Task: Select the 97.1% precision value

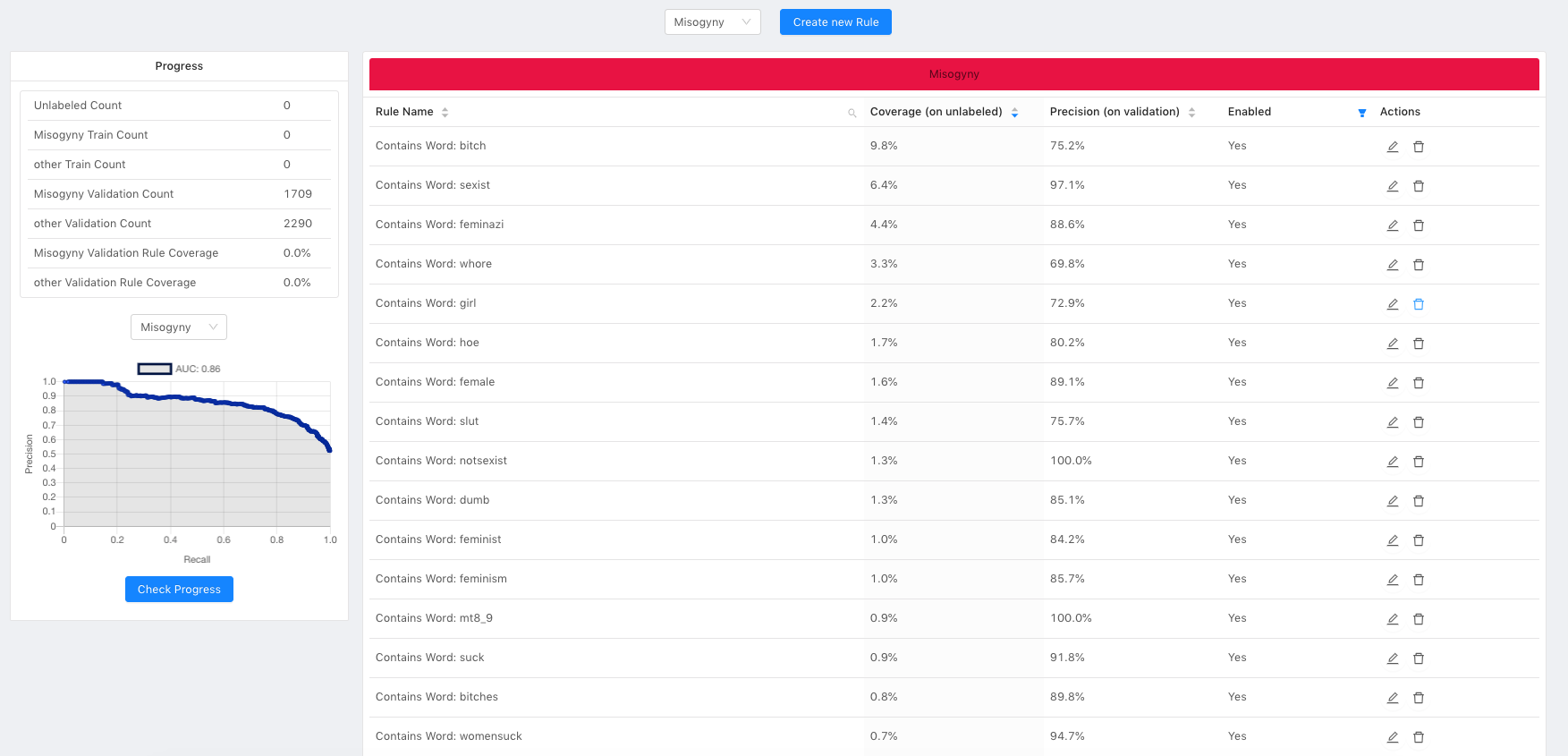Action: click(1067, 185)
